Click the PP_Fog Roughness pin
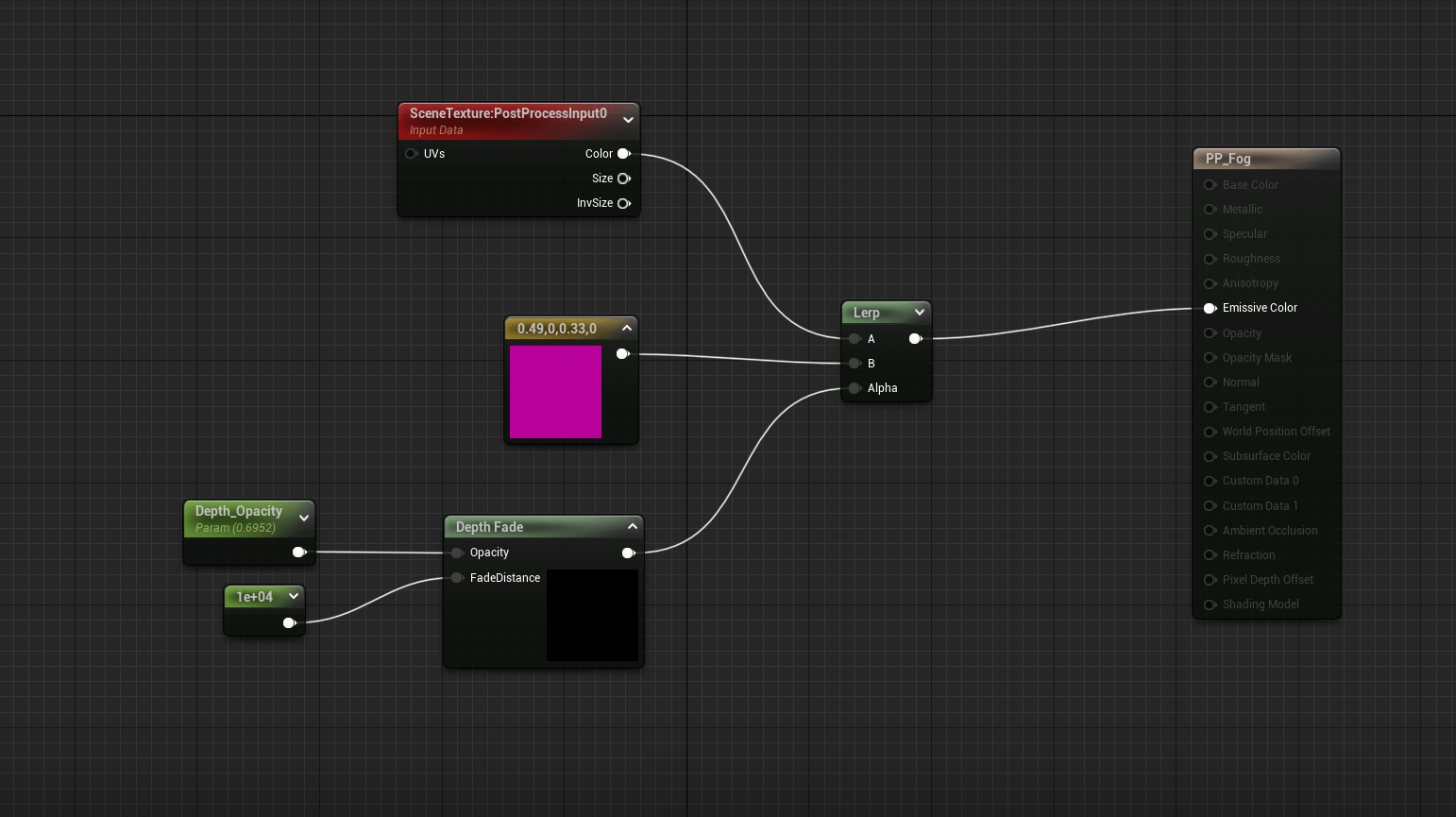The height and width of the screenshot is (817, 1456). click(1210, 259)
